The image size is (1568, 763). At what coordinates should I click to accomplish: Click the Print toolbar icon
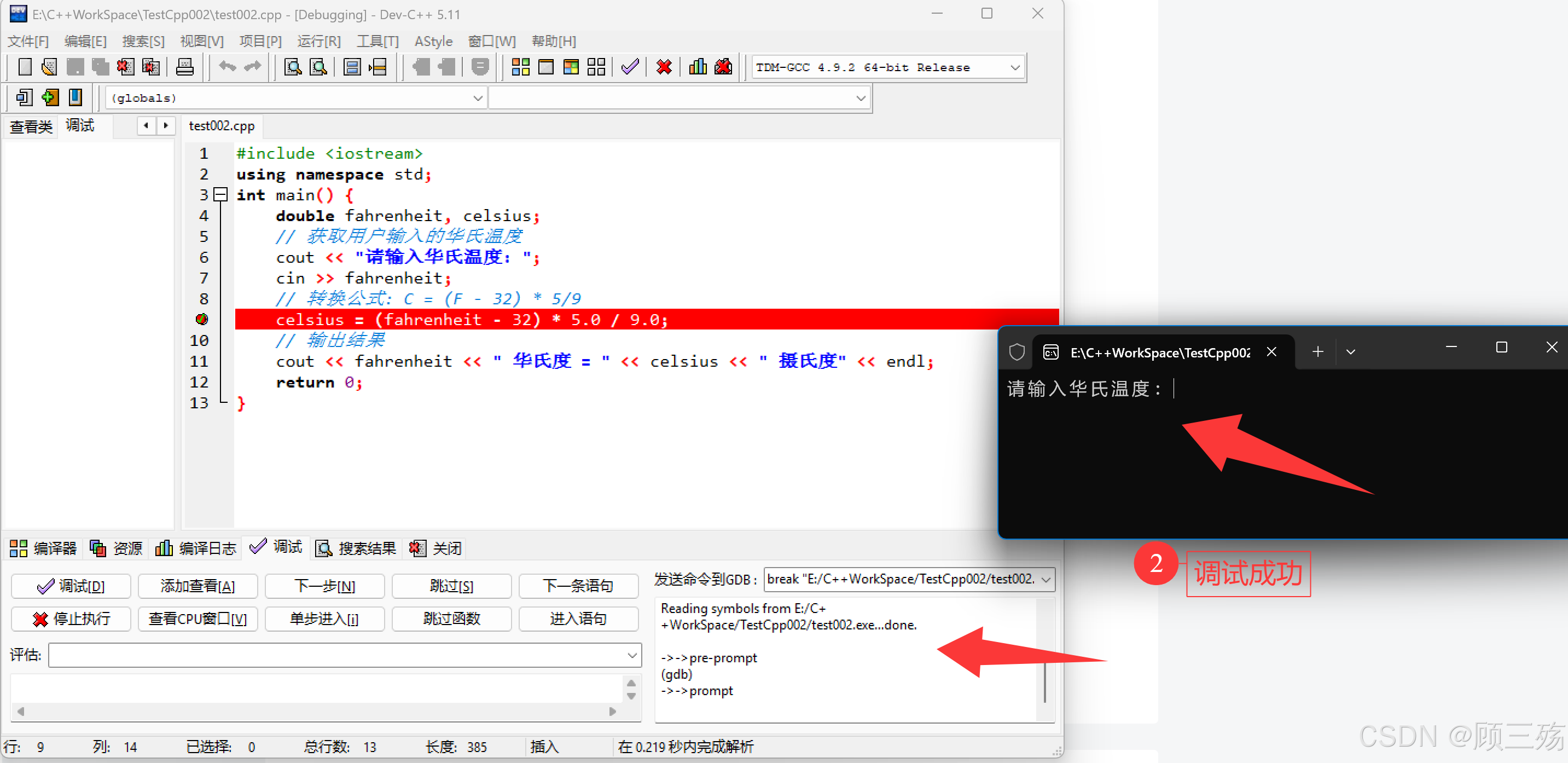[x=184, y=67]
